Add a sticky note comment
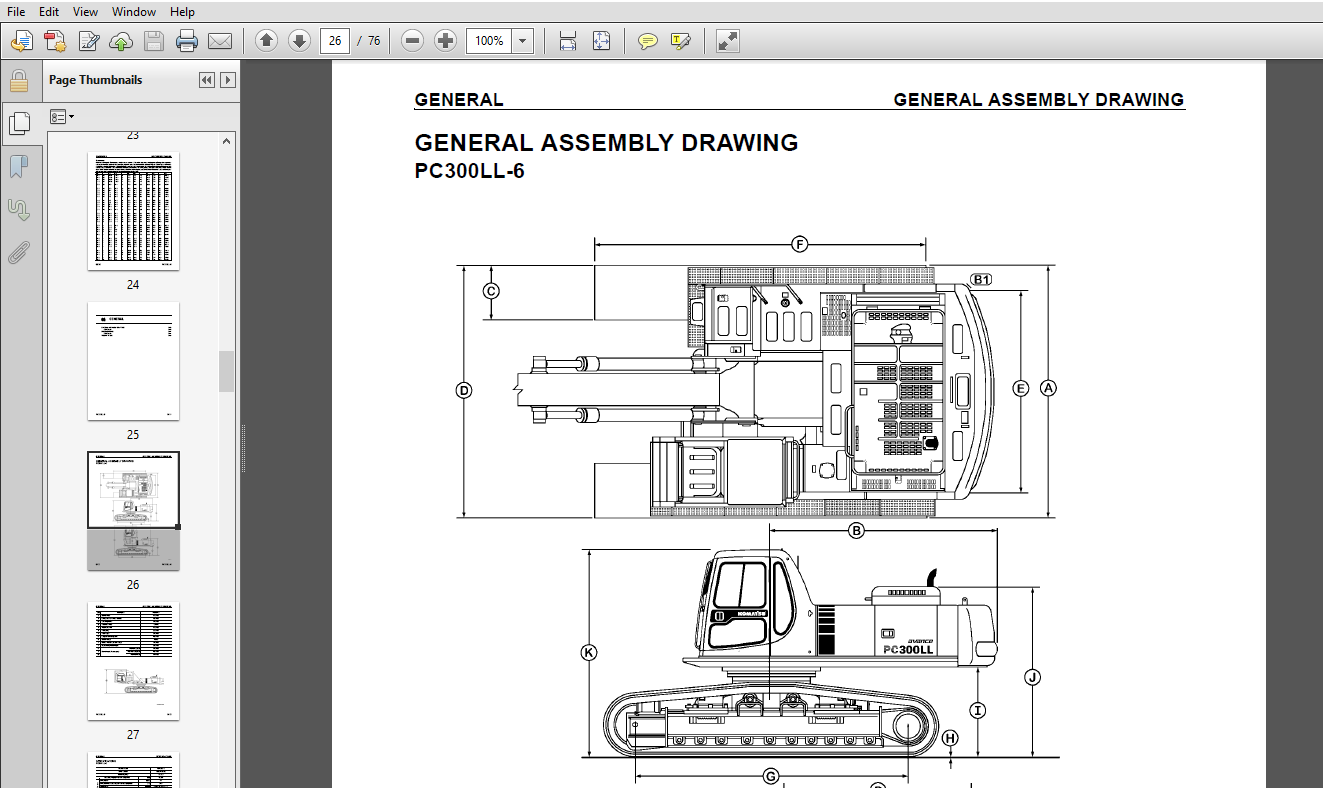The width and height of the screenshot is (1323, 788). (648, 41)
